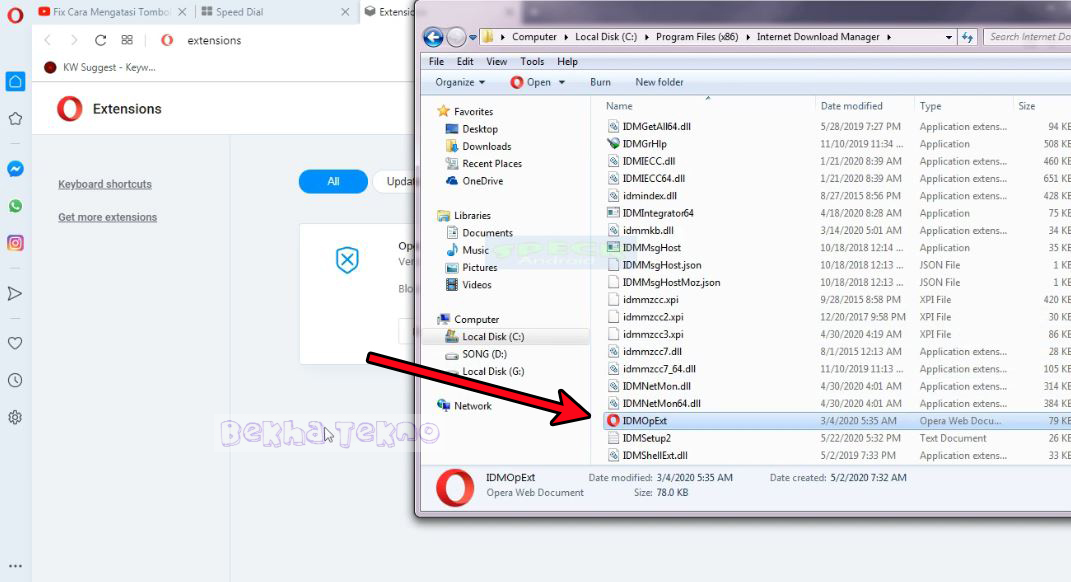Viewport: 1071px width, 582px height.
Task: Open Opera sidebar home icon
Action: (15, 81)
